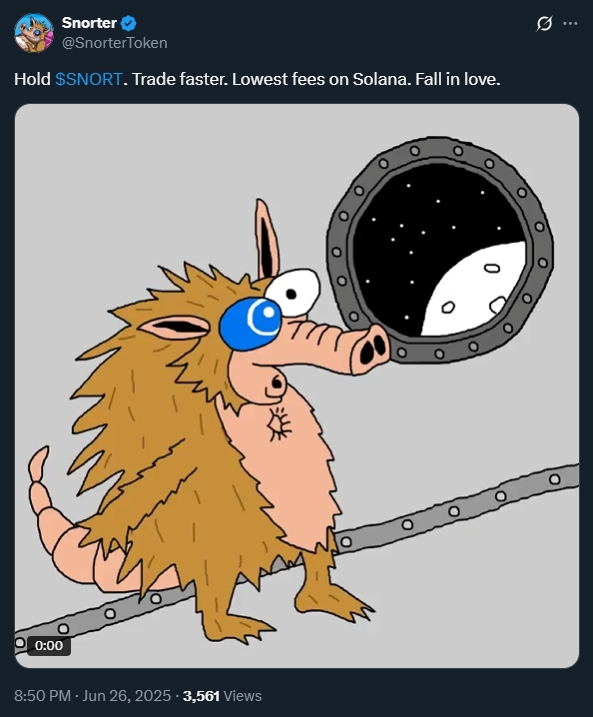Click the 0:00 video time badge
This screenshot has height=717, width=593.
[x=49, y=645]
